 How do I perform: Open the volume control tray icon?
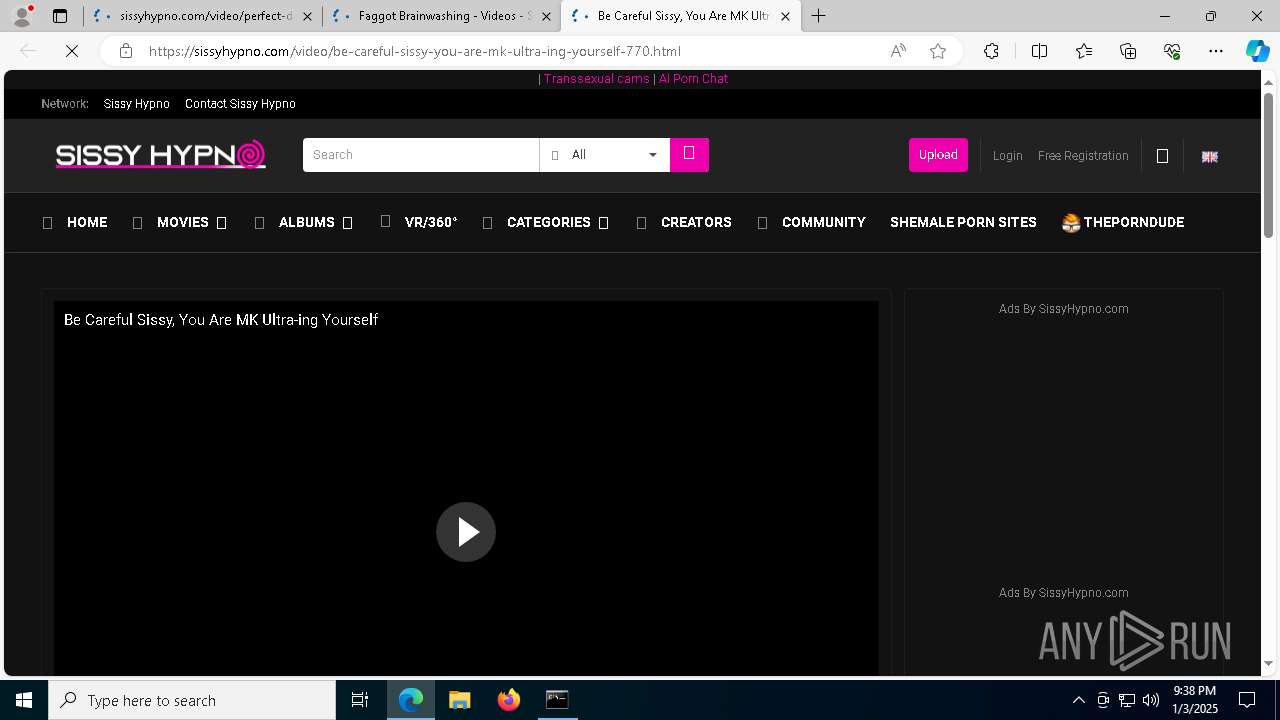tap(1151, 700)
